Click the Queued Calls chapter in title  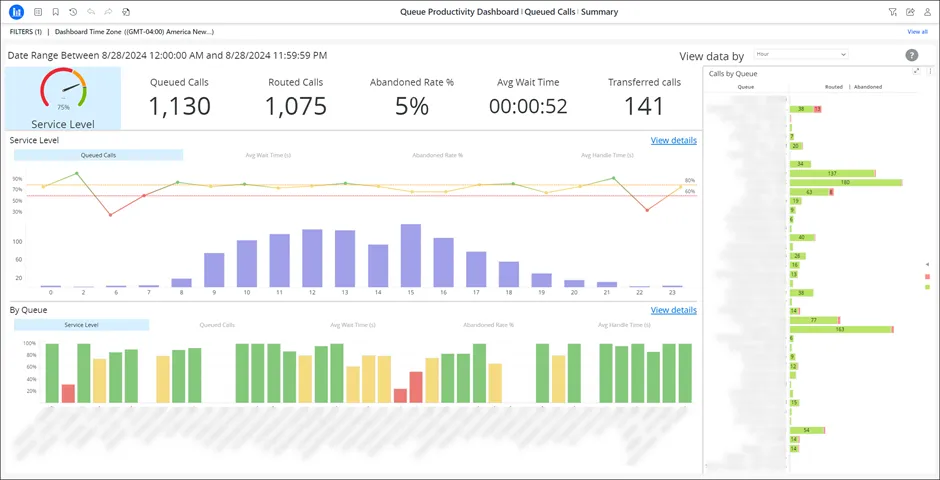pyautogui.click(x=550, y=12)
